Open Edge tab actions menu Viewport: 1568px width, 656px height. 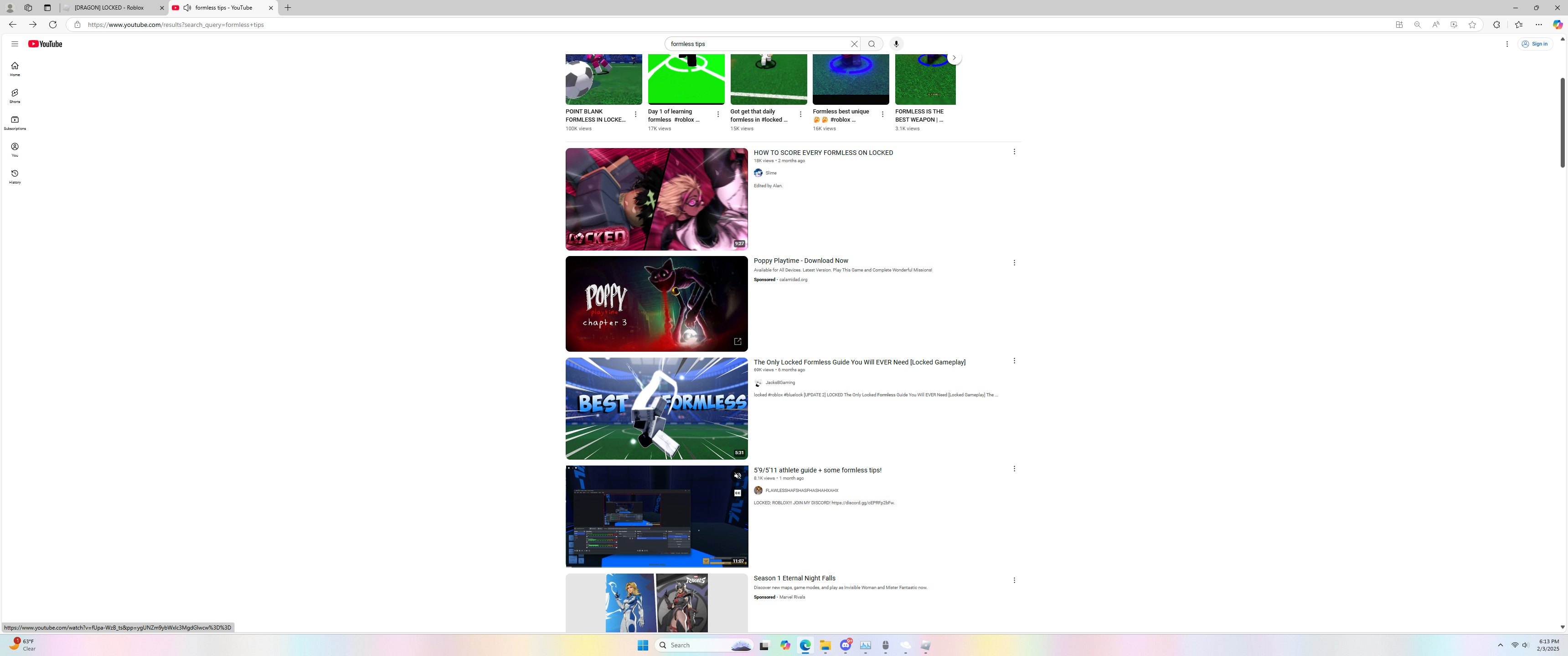click(47, 8)
